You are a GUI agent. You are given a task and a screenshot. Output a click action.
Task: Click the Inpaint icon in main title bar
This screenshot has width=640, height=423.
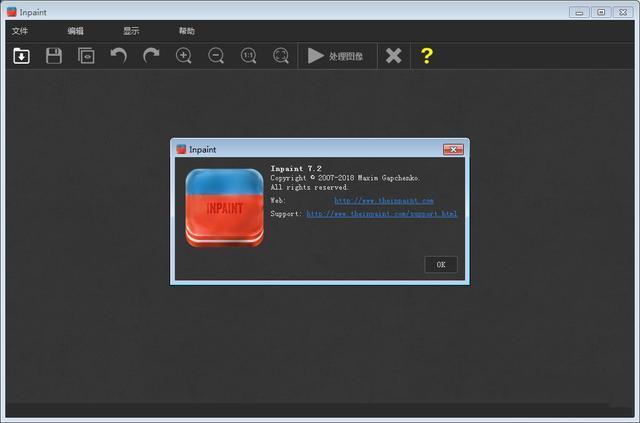click(x=12, y=12)
